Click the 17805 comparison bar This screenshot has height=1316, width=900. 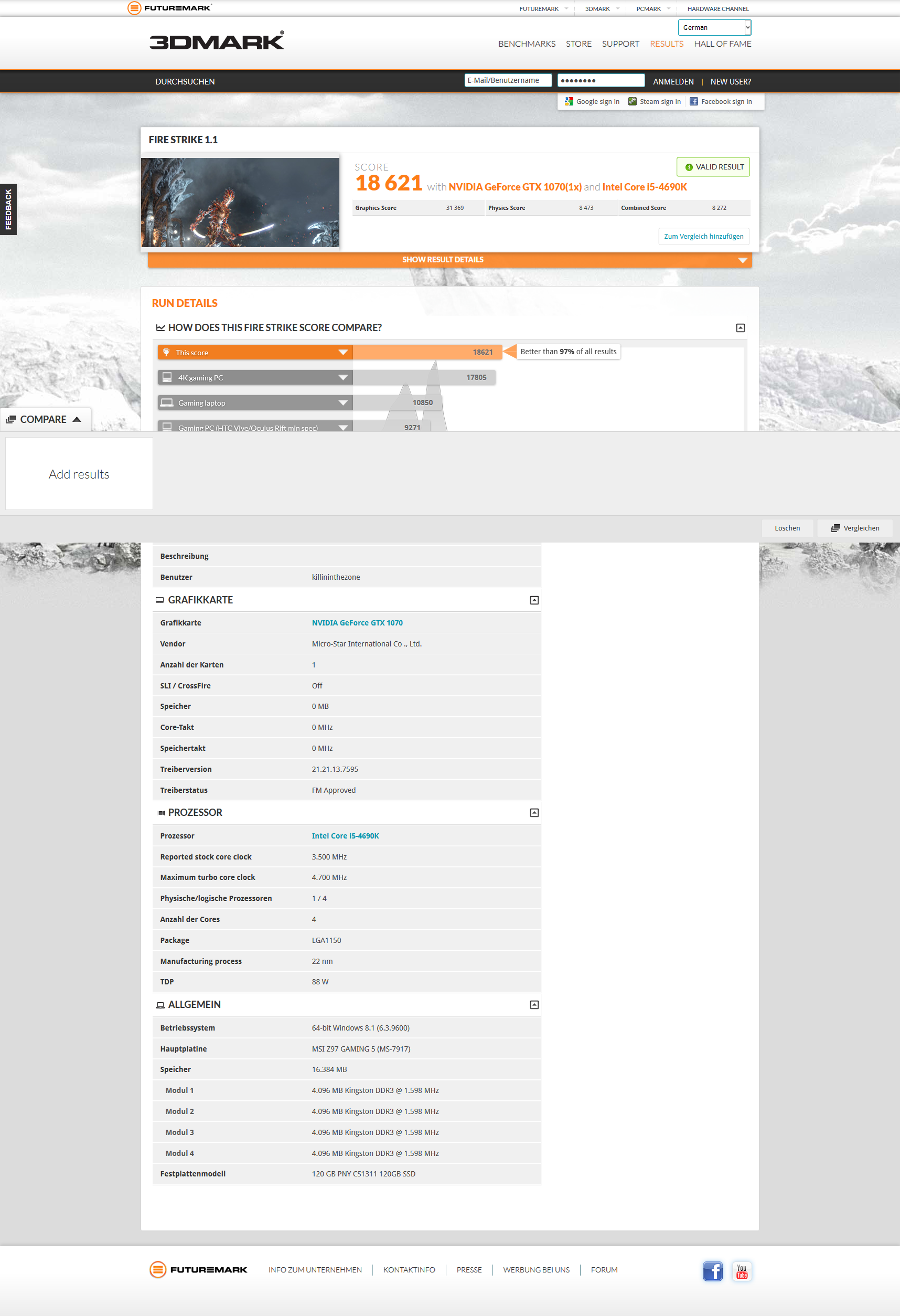tap(424, 378)
